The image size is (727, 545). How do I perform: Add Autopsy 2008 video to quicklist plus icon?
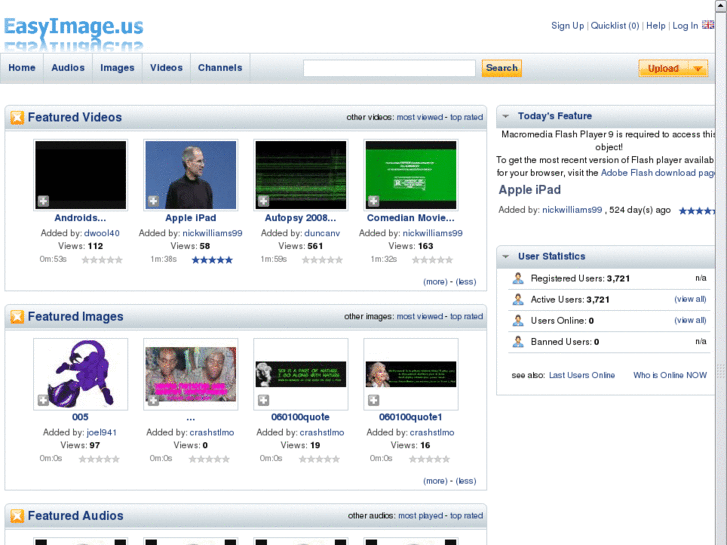263,201
